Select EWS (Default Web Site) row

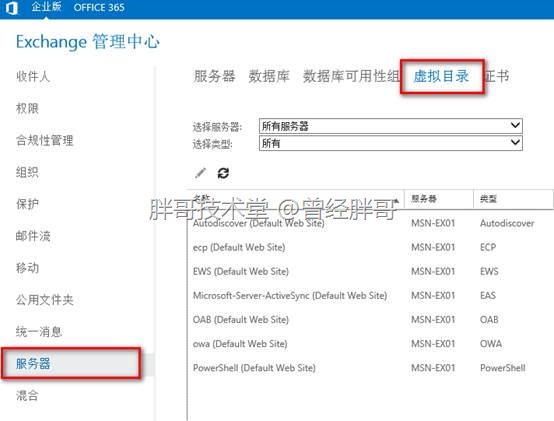[370, 271]
